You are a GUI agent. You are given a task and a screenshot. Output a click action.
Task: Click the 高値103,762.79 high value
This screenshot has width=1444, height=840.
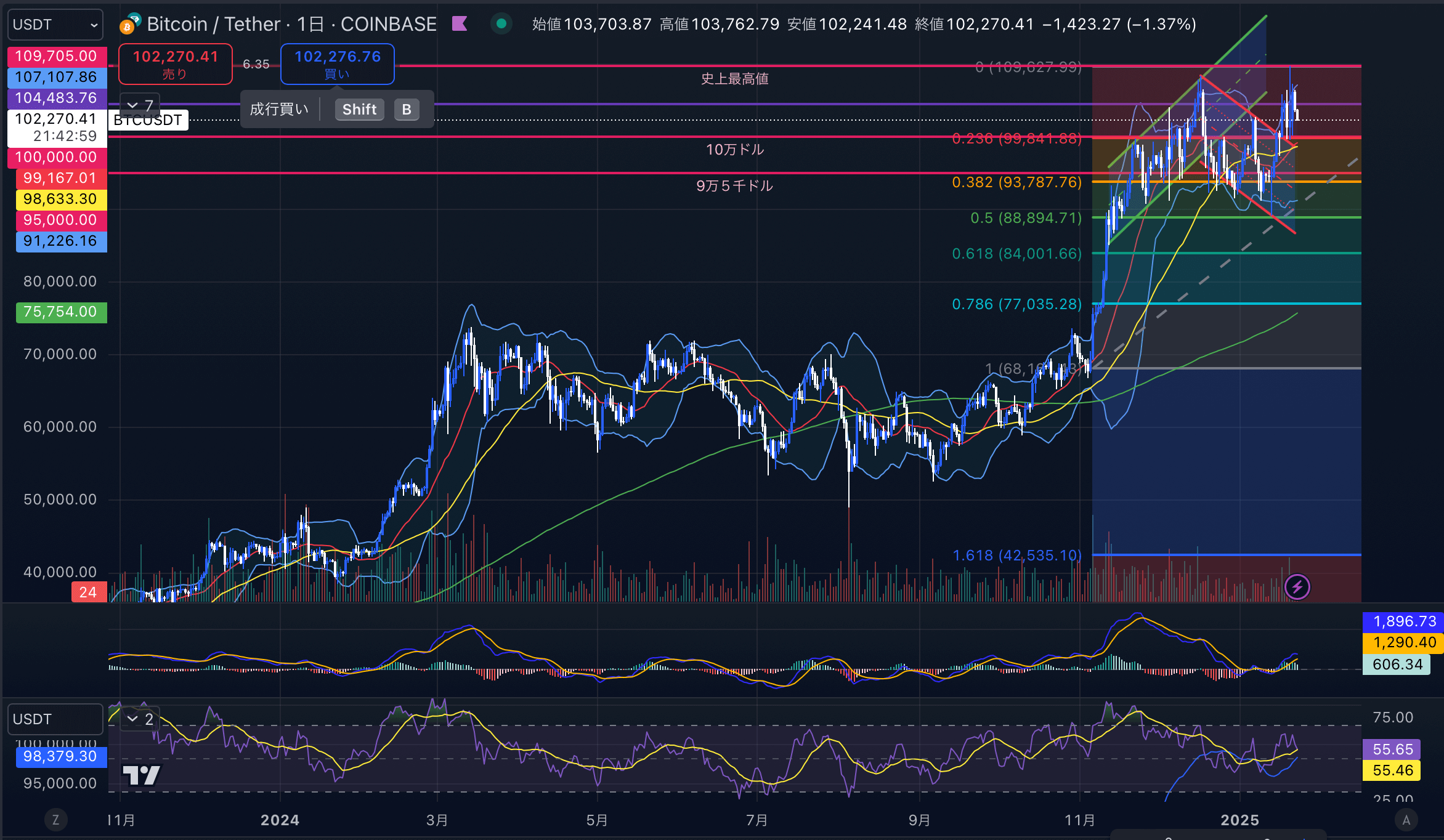[720, 24]
